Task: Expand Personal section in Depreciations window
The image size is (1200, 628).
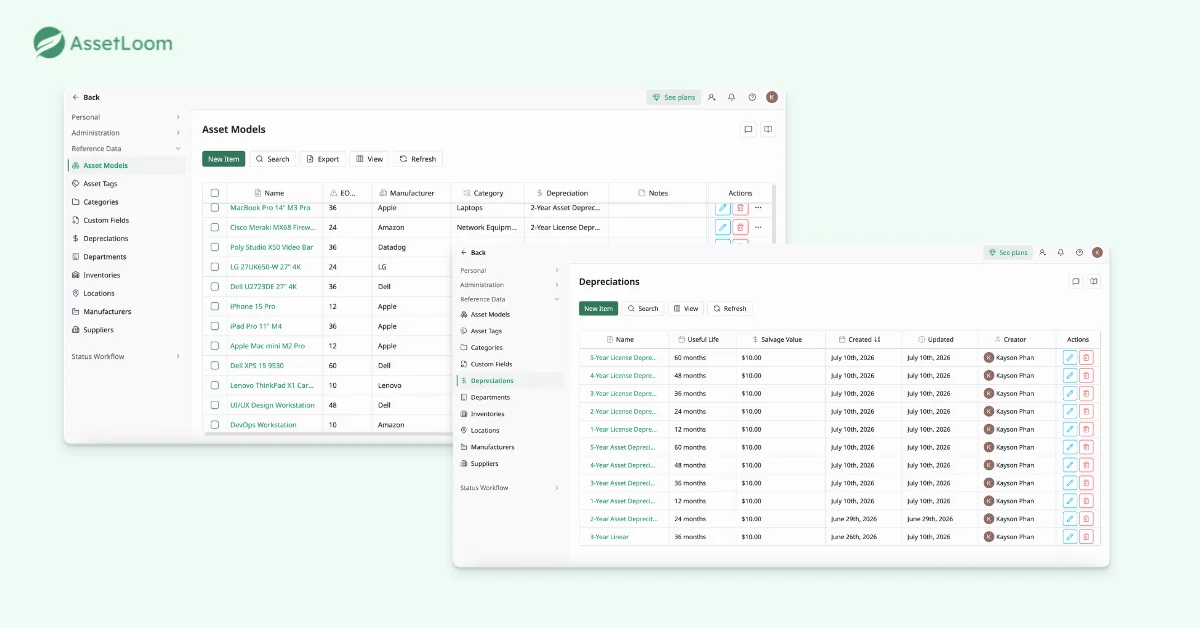Action: (510, 270)
